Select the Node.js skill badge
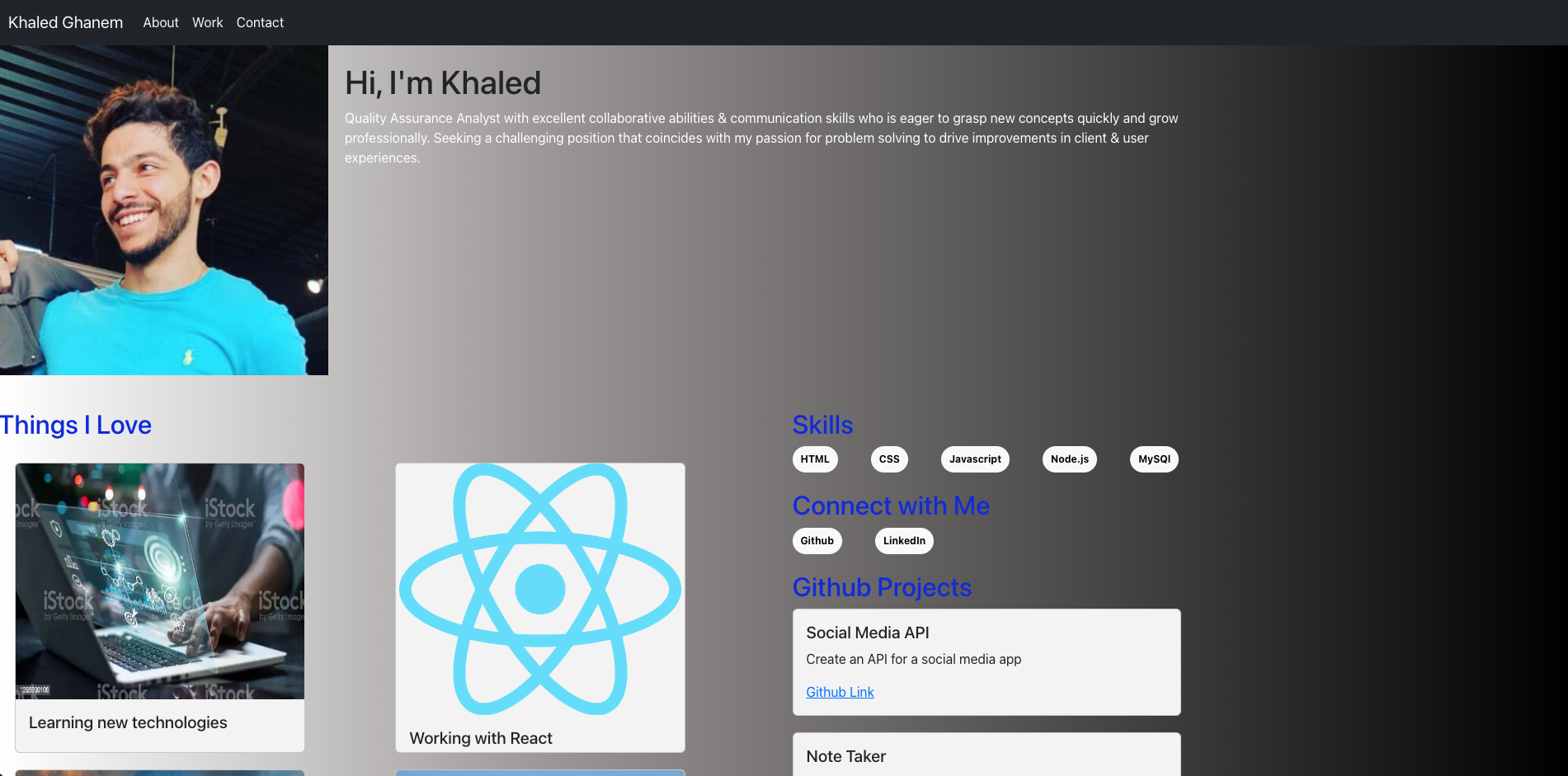 pos(1070,459)
